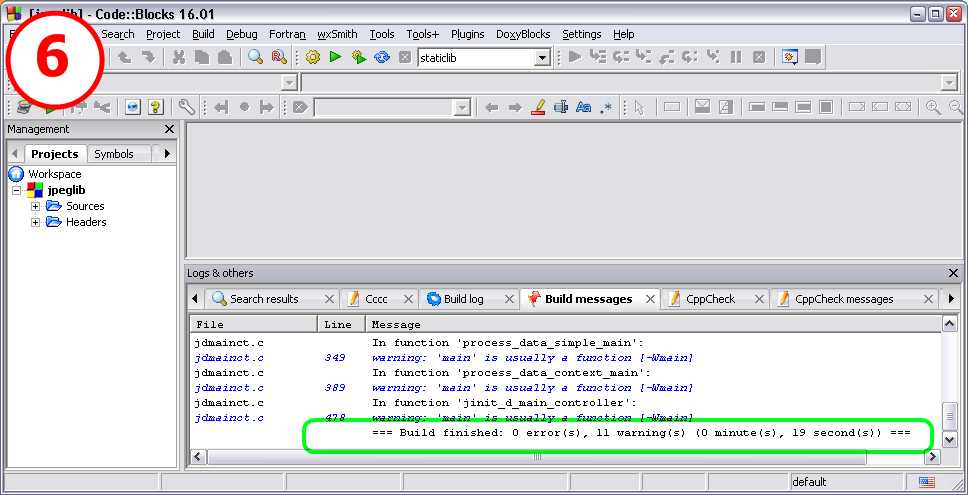Click the Stop debugger icon
The width and height of the screenshot is (968, 495).
tap(759, 57)
